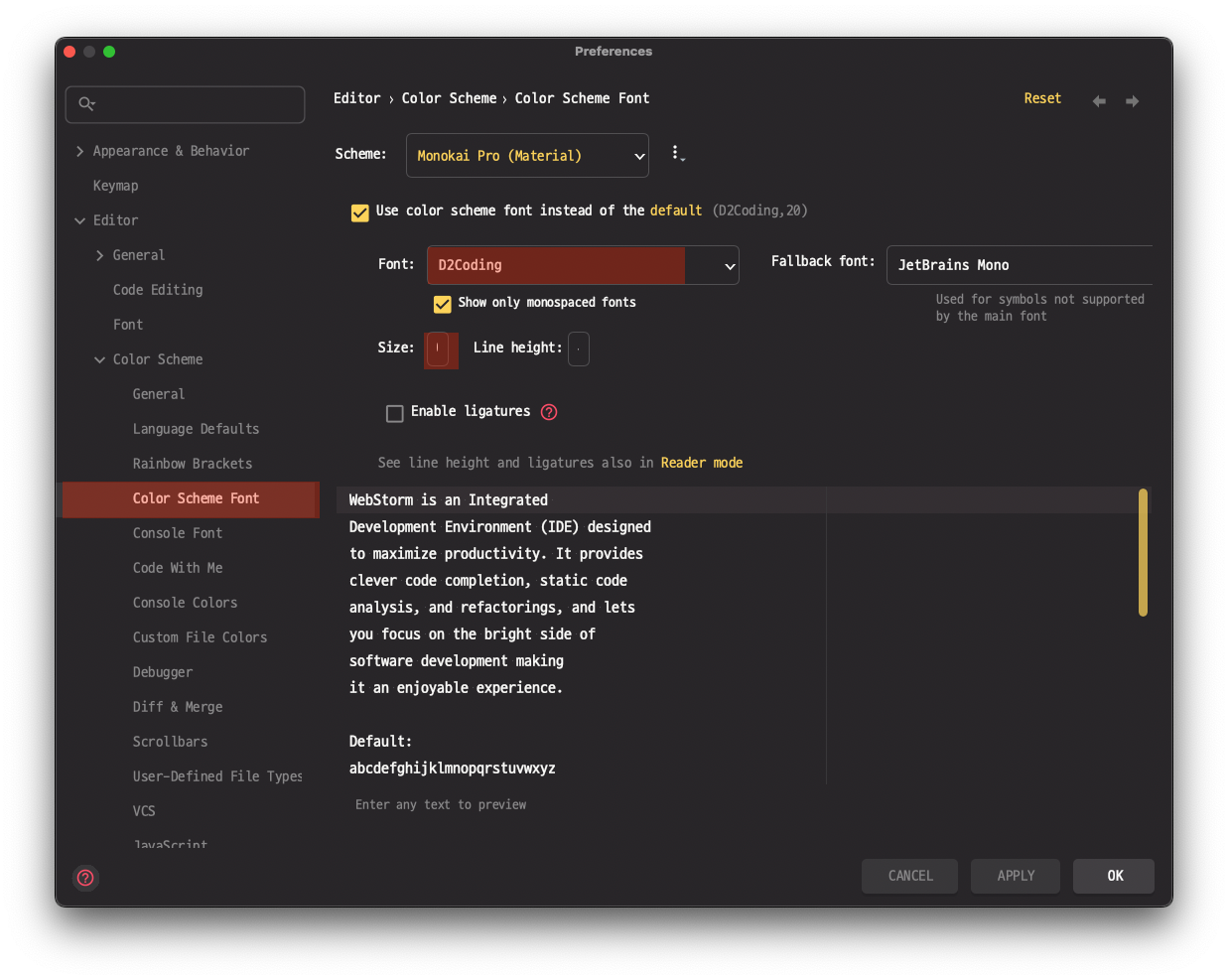Viewport: 1228px width, 980px height.
Task: Navigate back with left arrow icon
Action: pyautogui.click(x=1099, y=101)
